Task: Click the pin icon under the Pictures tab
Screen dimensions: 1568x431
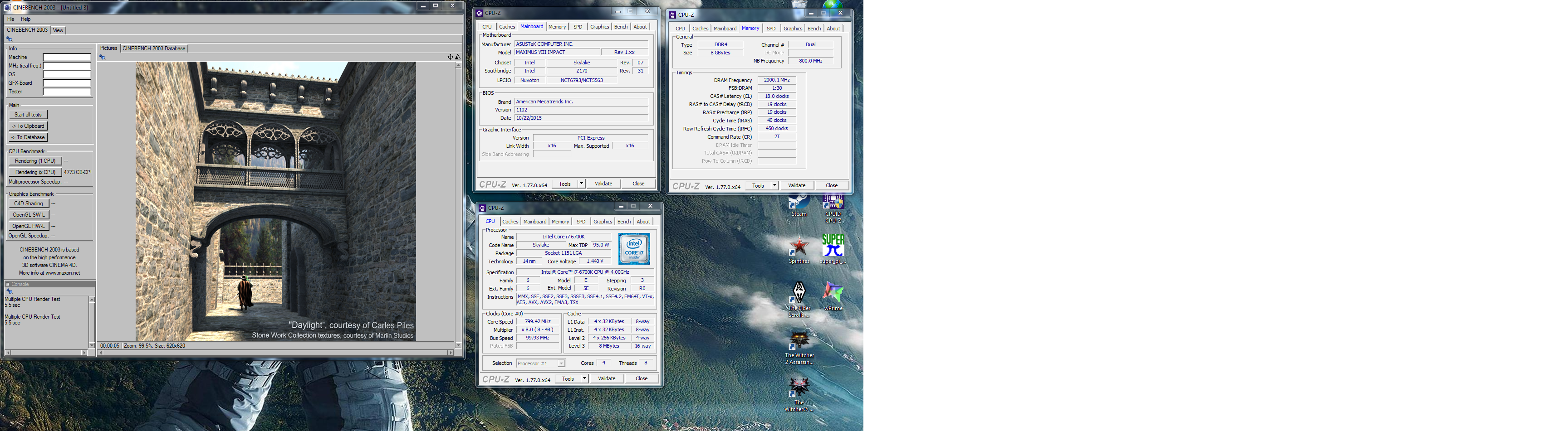Action: tap(102, 57)
